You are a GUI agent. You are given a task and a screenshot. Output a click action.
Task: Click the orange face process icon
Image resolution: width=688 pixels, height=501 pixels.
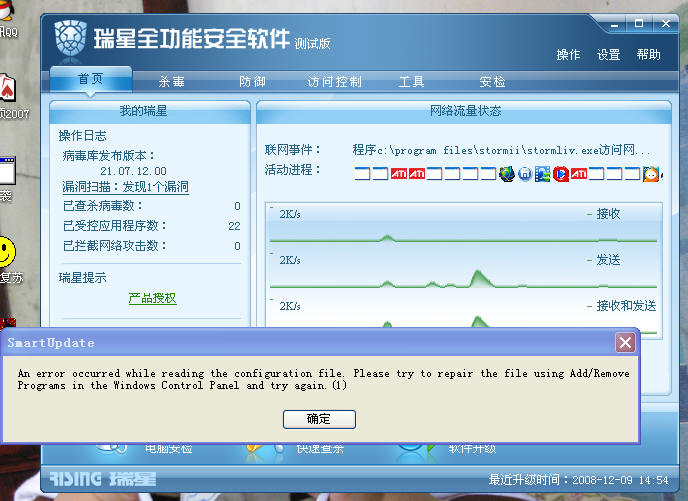651,174
